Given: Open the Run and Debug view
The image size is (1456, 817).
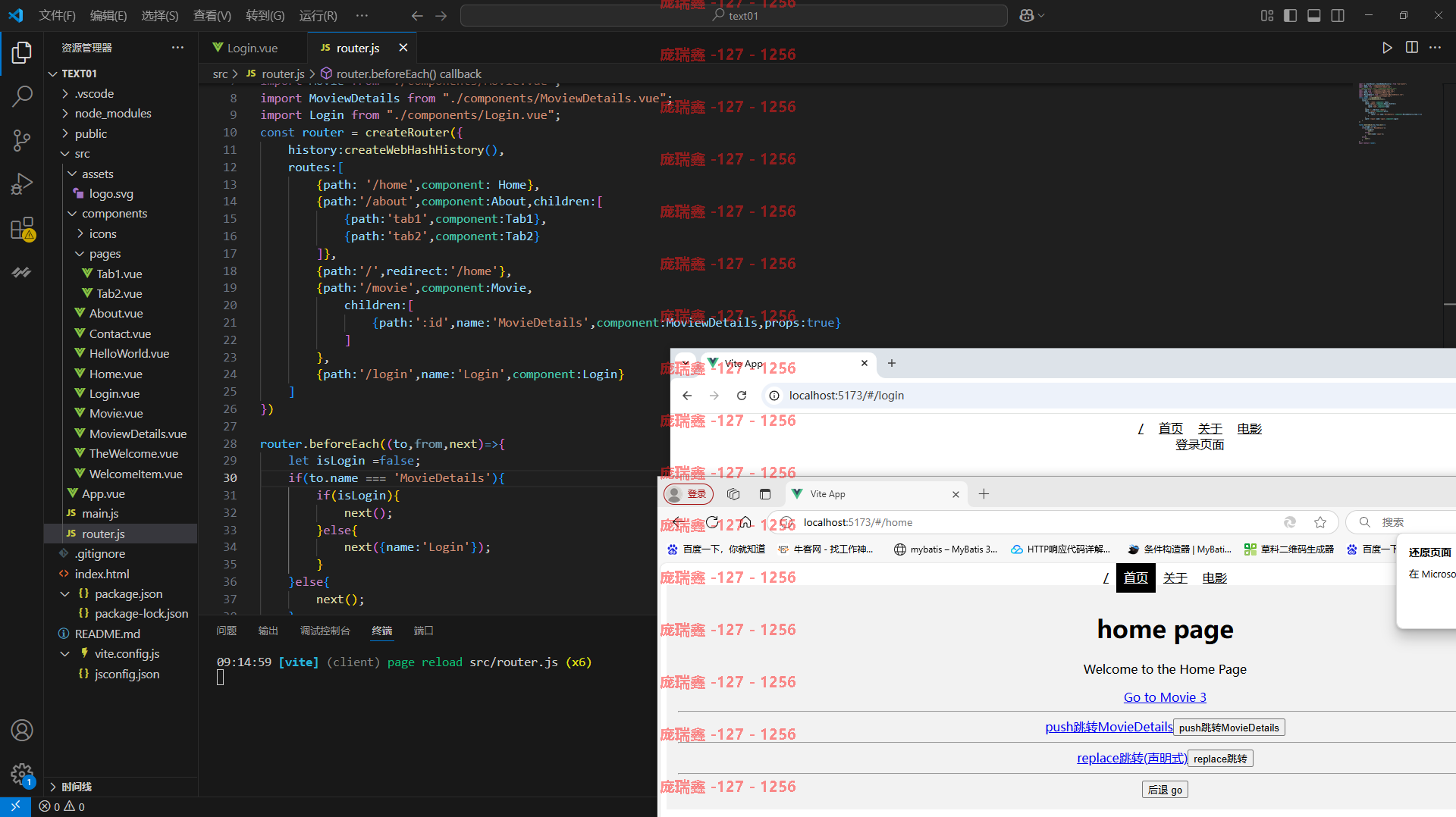Looking at the screenshot, I should [22, 184].
